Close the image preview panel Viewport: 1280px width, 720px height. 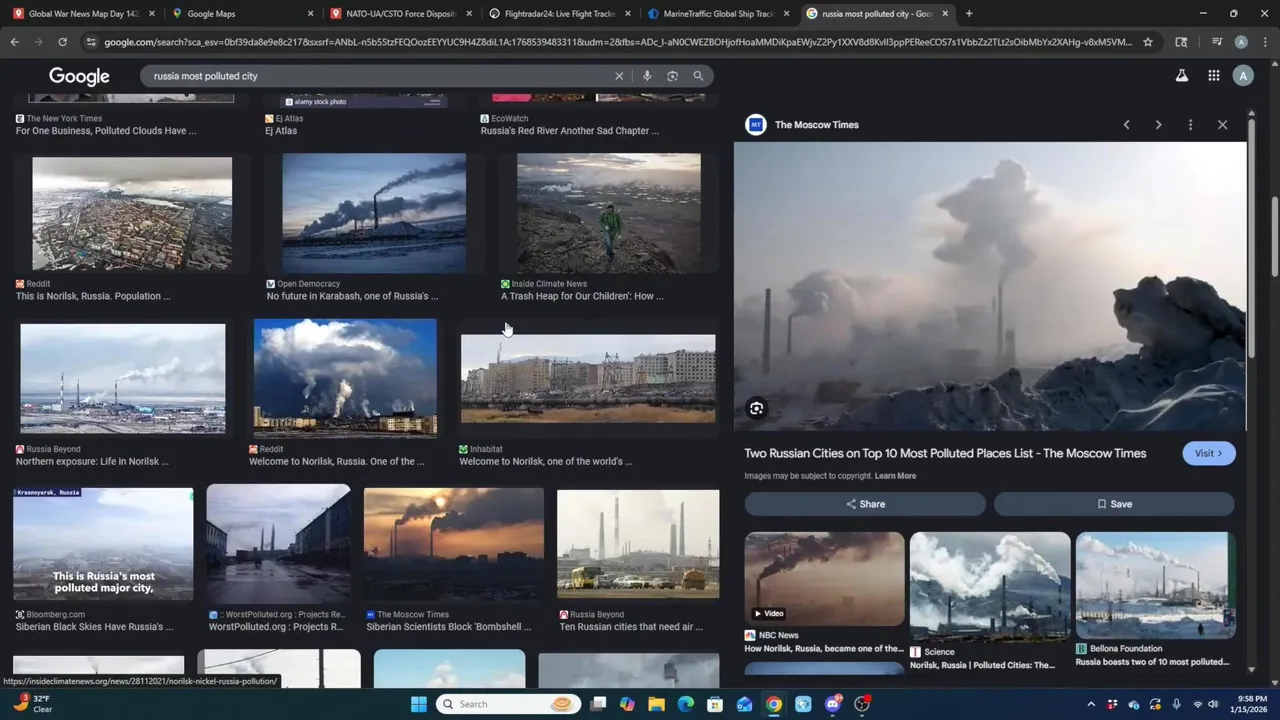click(x=1222, y=125)
